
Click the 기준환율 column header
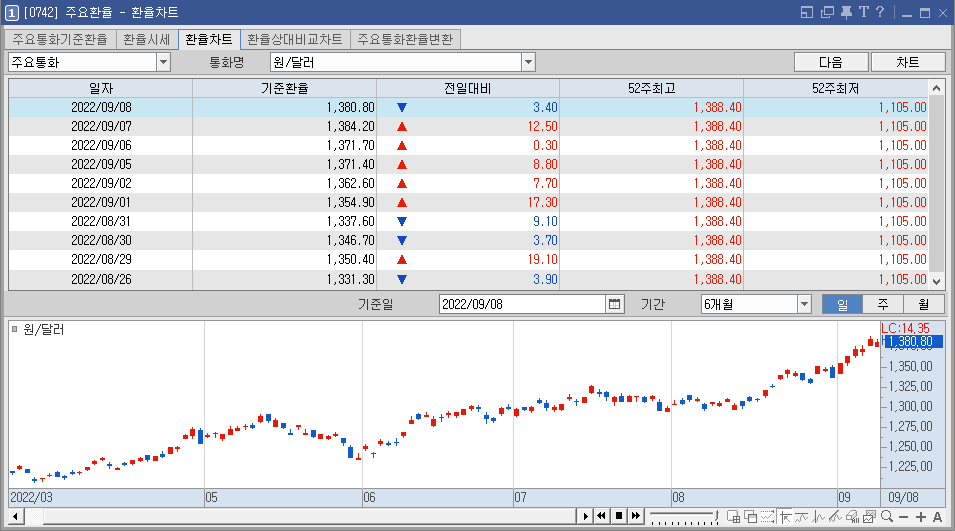click(284, 88)
